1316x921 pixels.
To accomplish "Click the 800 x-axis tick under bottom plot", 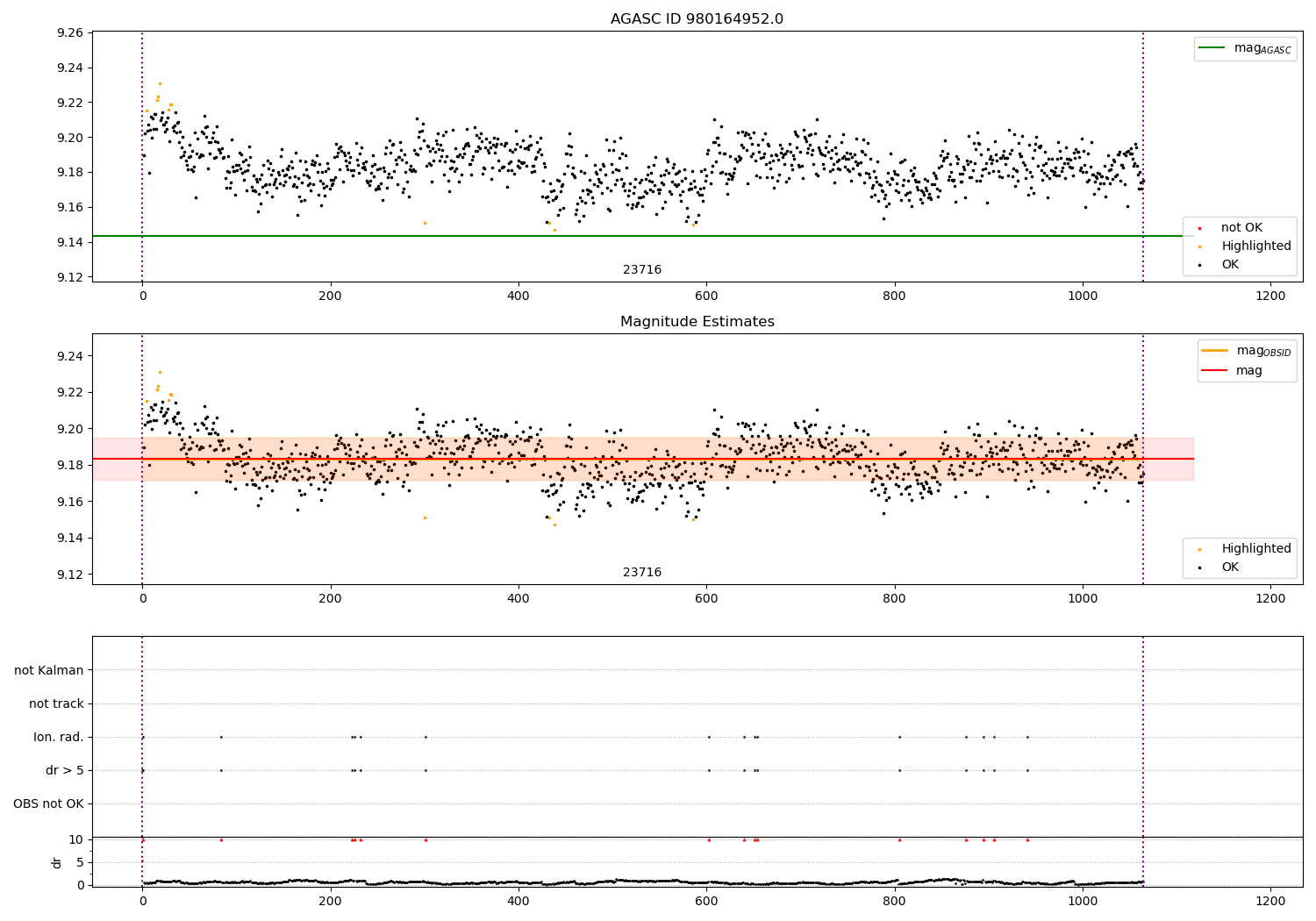I will click(895, 902).
